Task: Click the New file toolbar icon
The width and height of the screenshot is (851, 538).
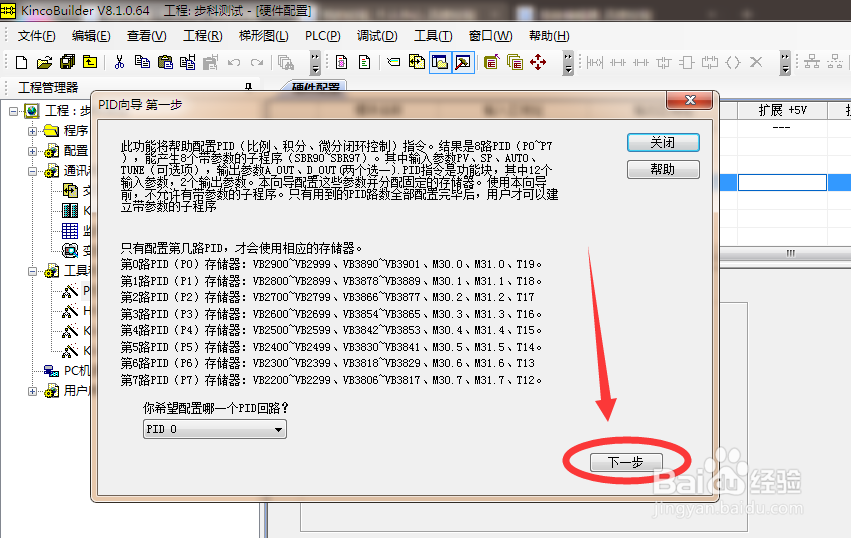Action: pos(21,62)
